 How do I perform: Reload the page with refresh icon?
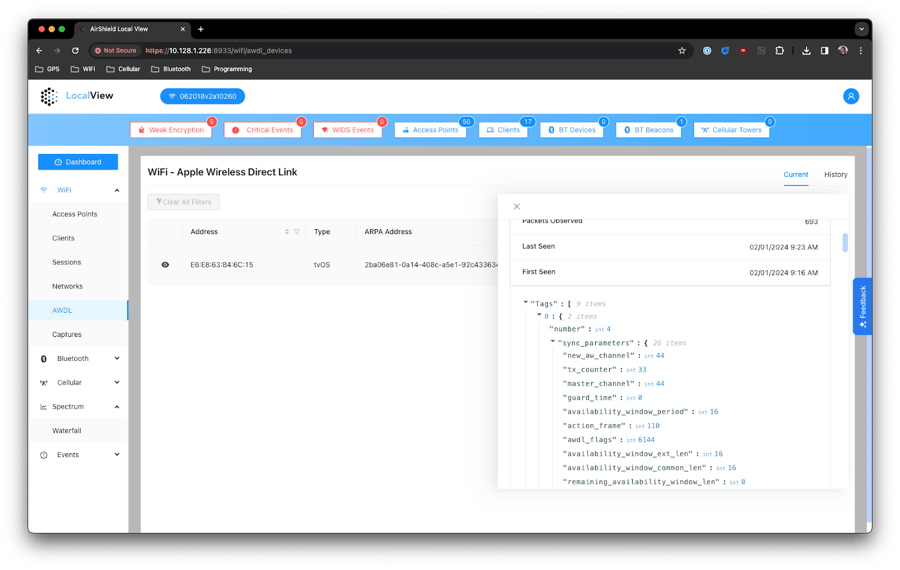click(75, 51)
